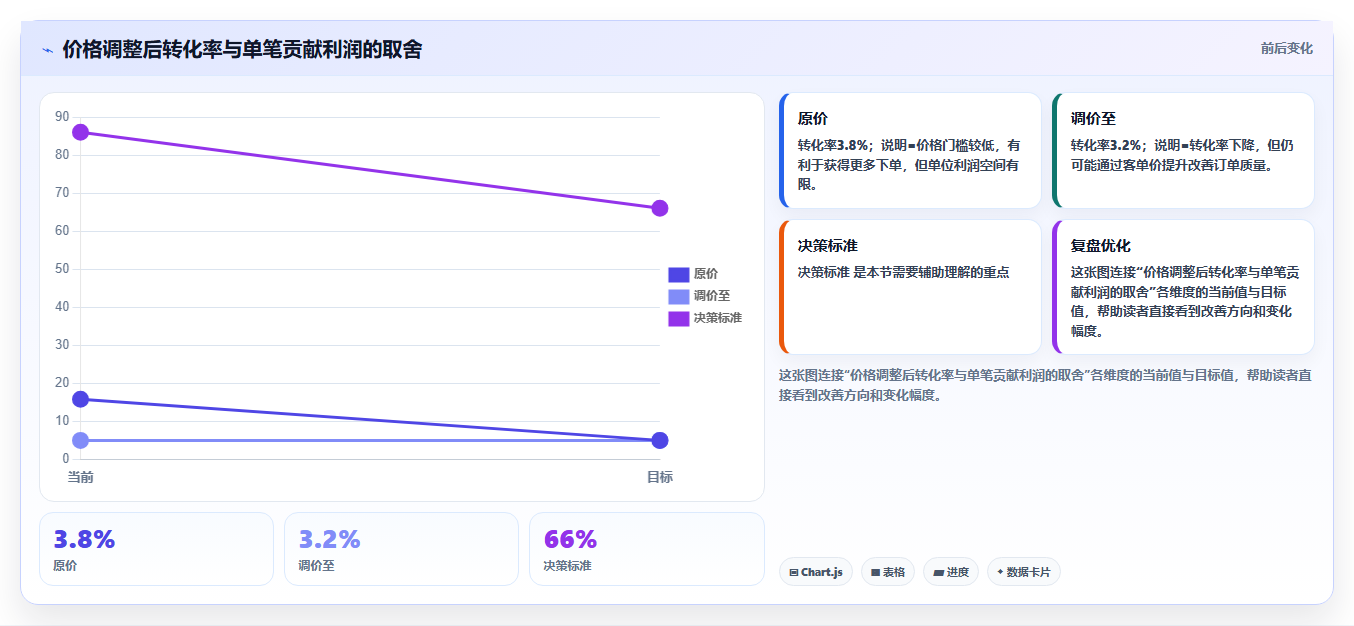Image resolution: width=1354 pixels, height=626 pixels.
Task: Click 调价至 legend label text
Action: click(712, 296)
